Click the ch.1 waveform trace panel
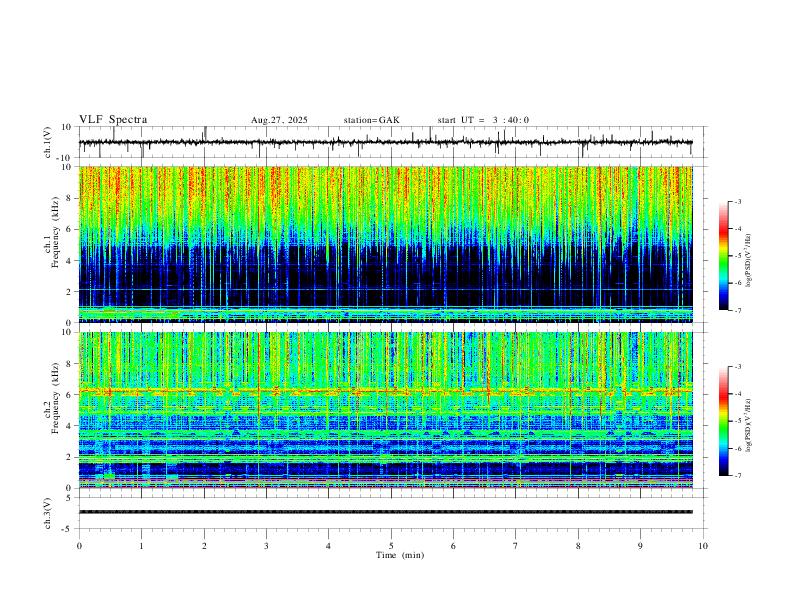 tap(392, 142)
